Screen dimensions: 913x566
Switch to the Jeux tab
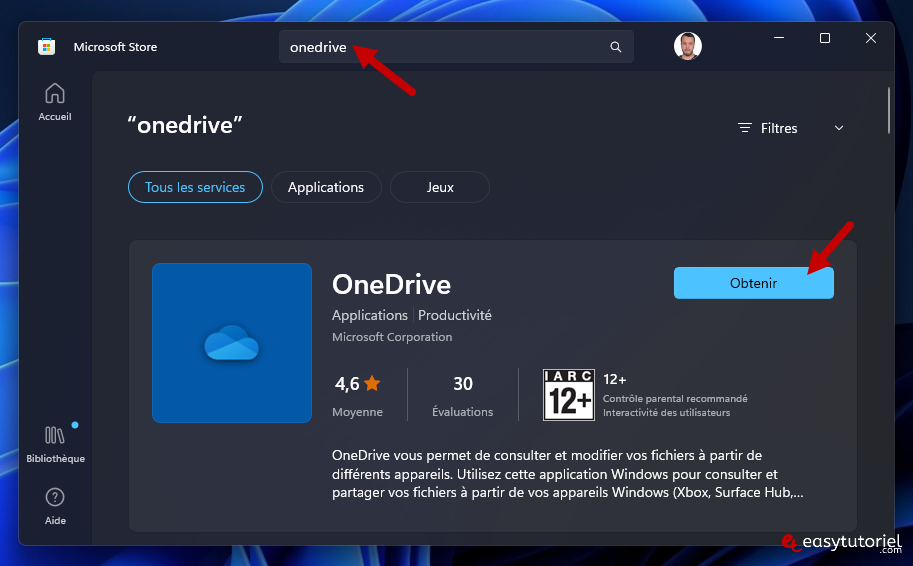[x=440, y=187]
